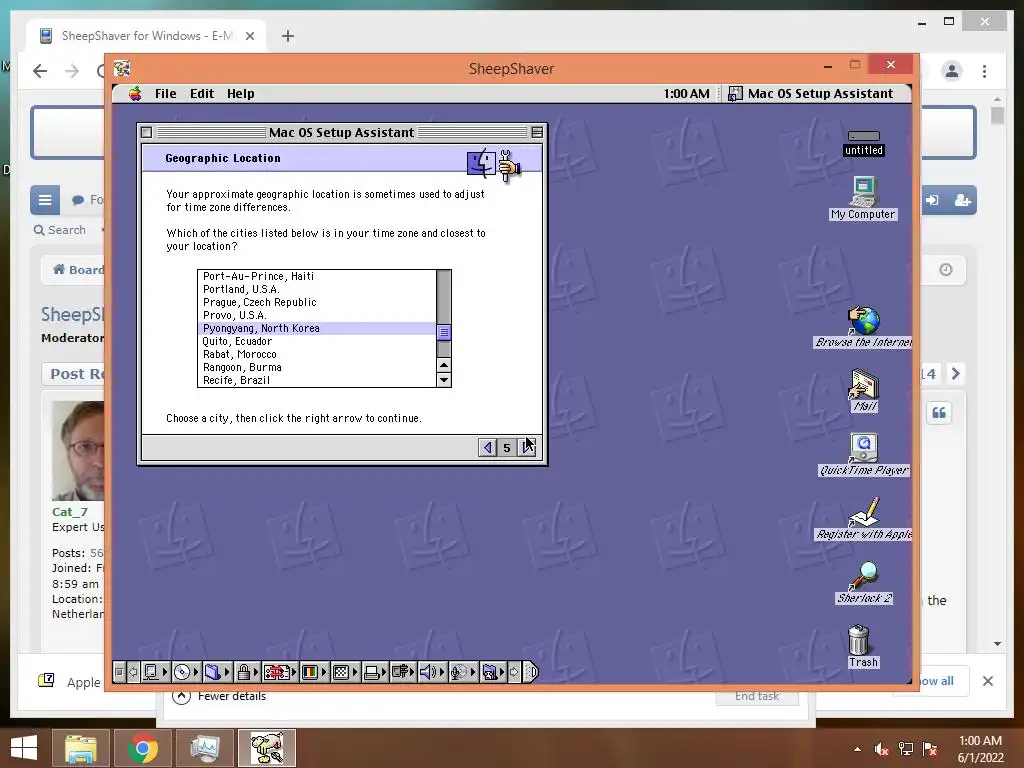The width and height of the screenshot is (1024, 768).
Task: Switch to Task Manager from the taskbar
Action: [205, 748]
